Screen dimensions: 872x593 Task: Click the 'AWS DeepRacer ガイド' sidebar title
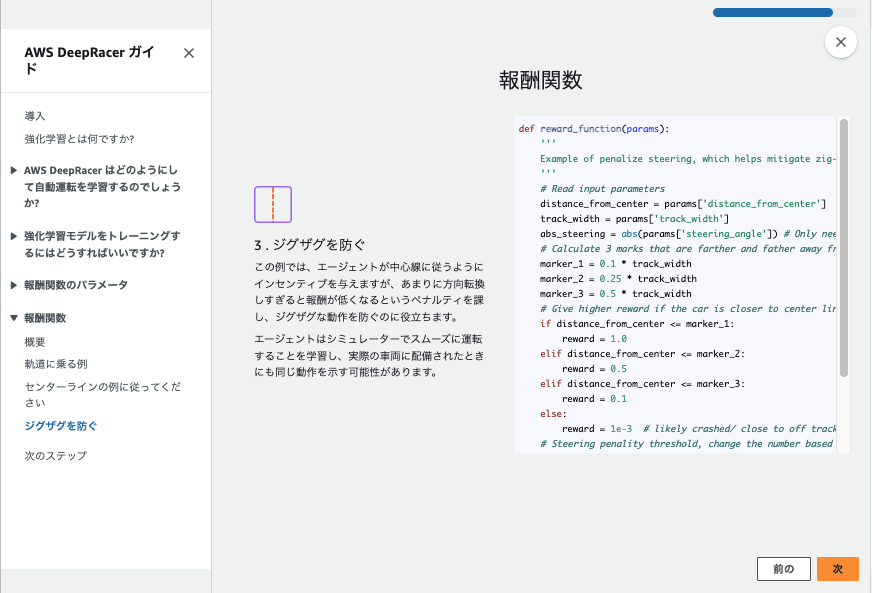coord(89,60)
